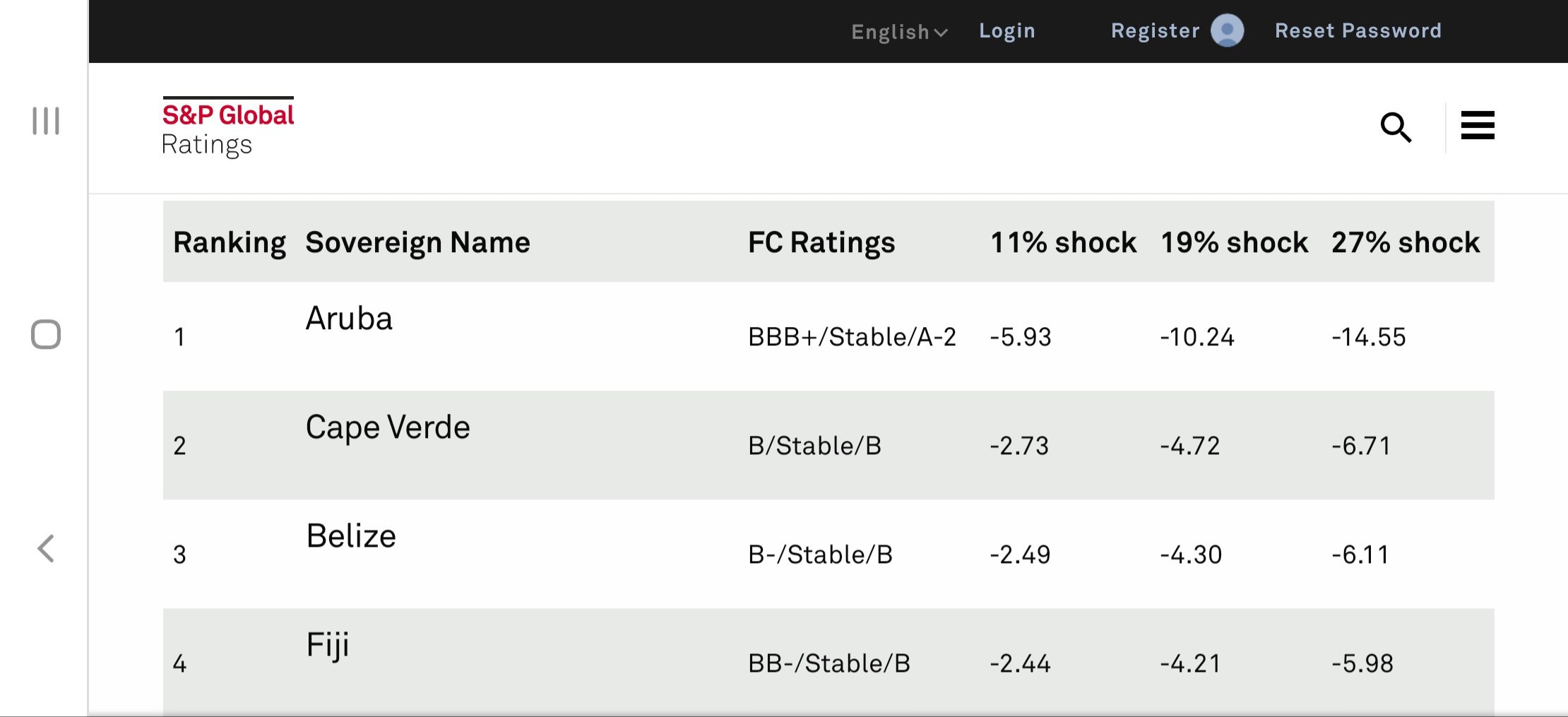Click the 27% shock column header
This screenshot has height=717, width=1568.
click(1405, 242)
